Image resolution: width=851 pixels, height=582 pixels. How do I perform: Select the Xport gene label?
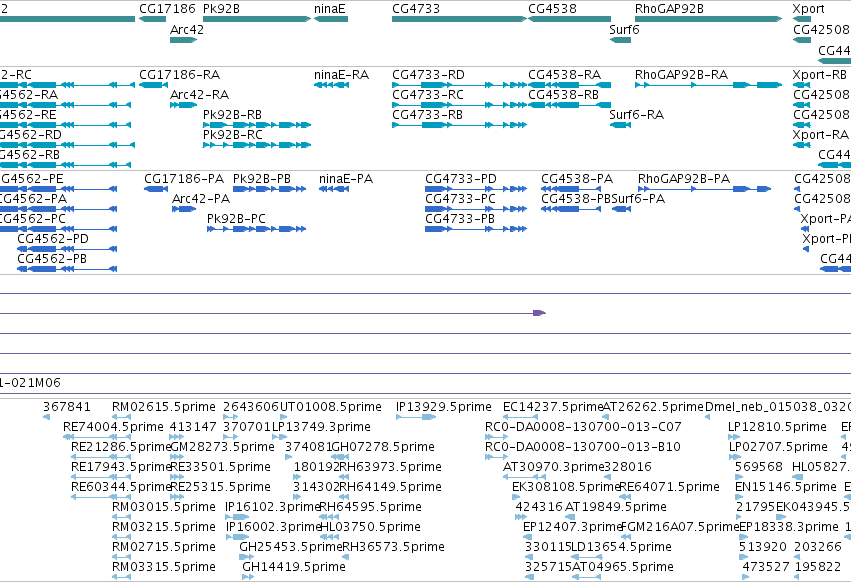(808, 9)
